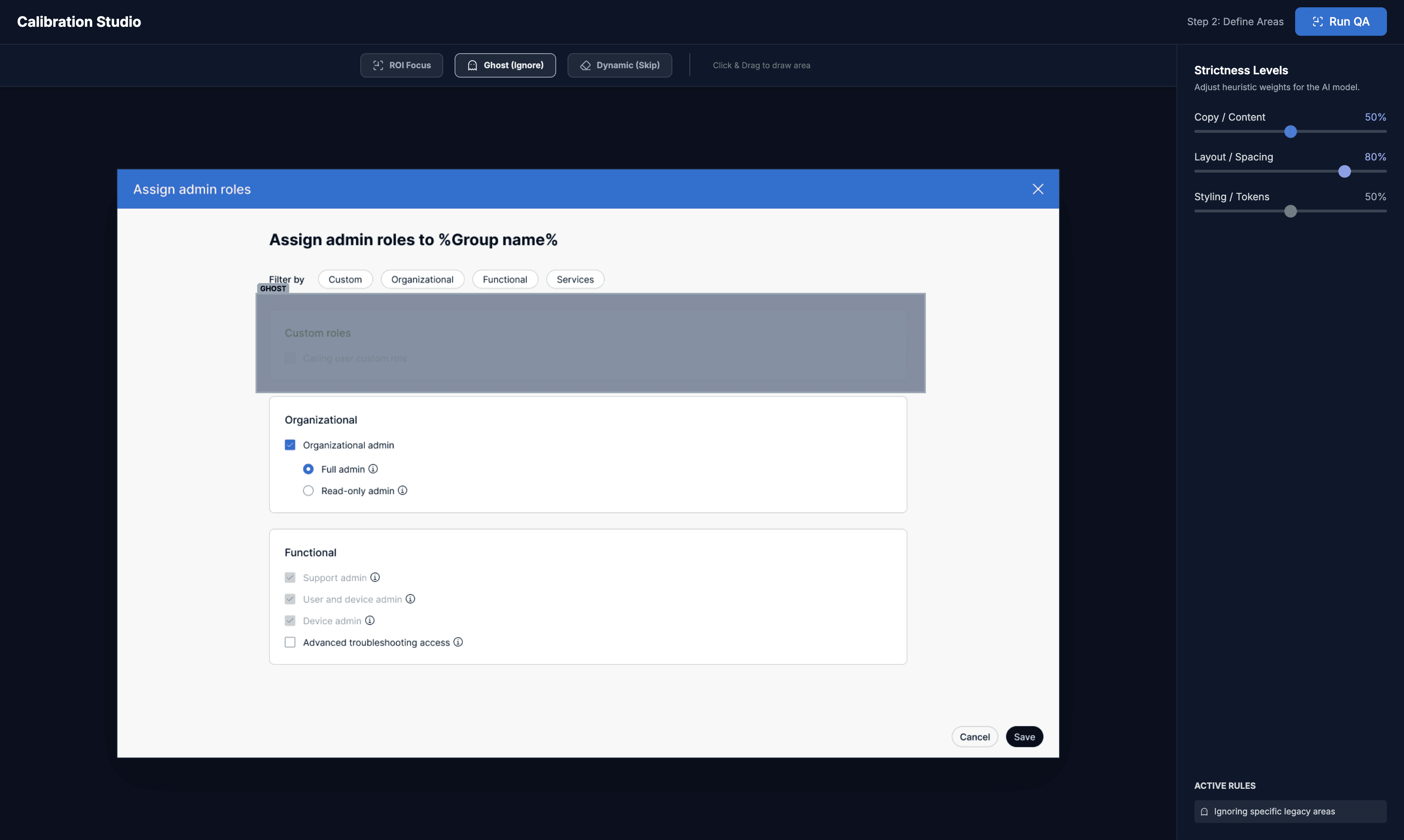Enable Advanced troubleshooting access checkbox
1404x840 pixels.
coord(290,643)
